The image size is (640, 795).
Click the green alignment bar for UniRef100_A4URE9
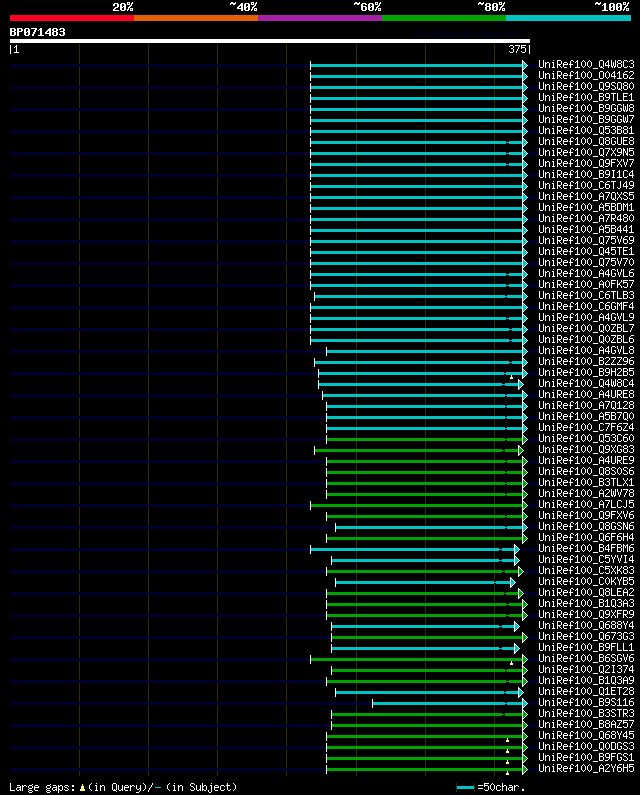tap(427, 461)
